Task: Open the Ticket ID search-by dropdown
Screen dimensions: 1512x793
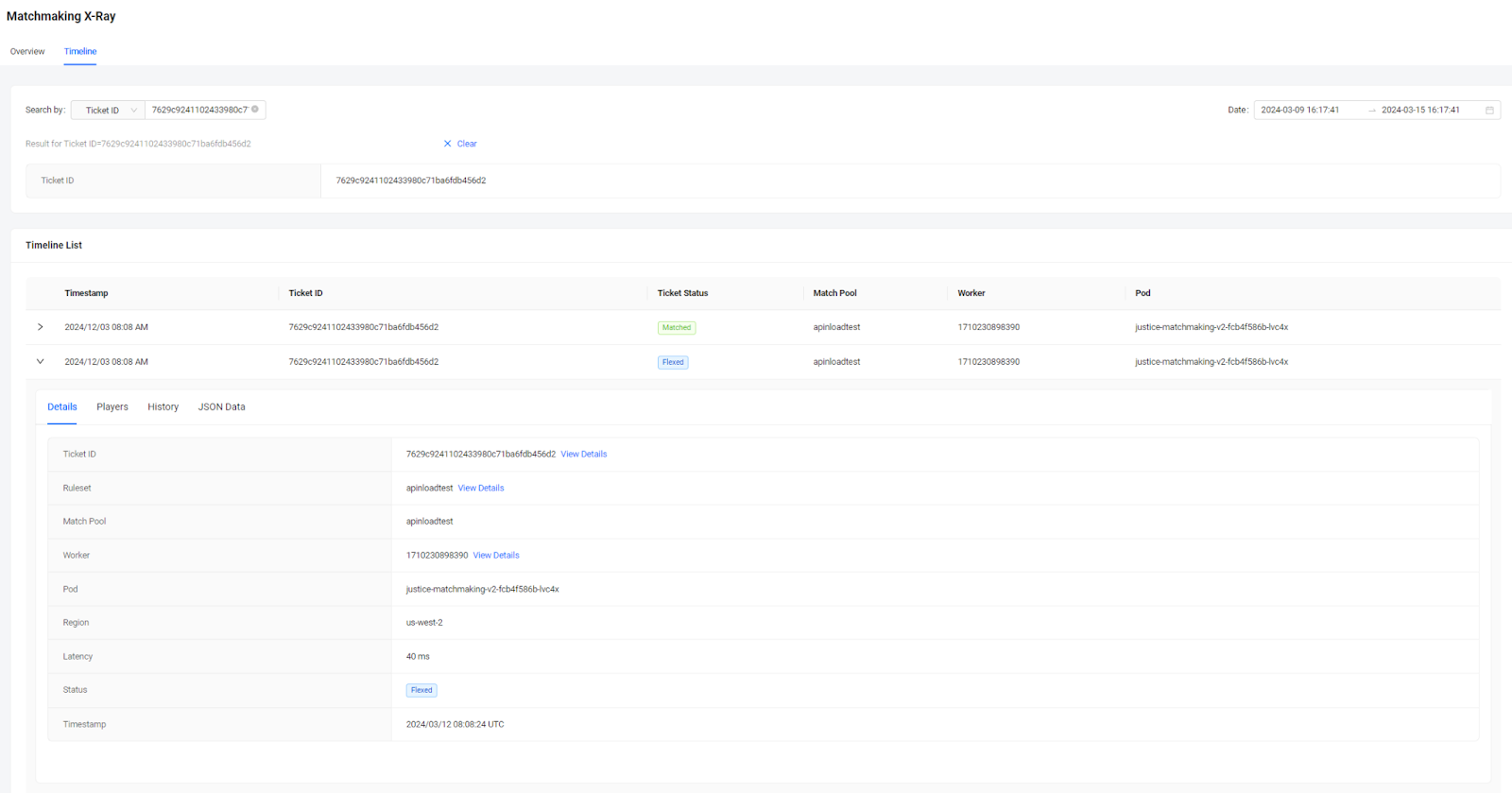Action: point(108,111)
